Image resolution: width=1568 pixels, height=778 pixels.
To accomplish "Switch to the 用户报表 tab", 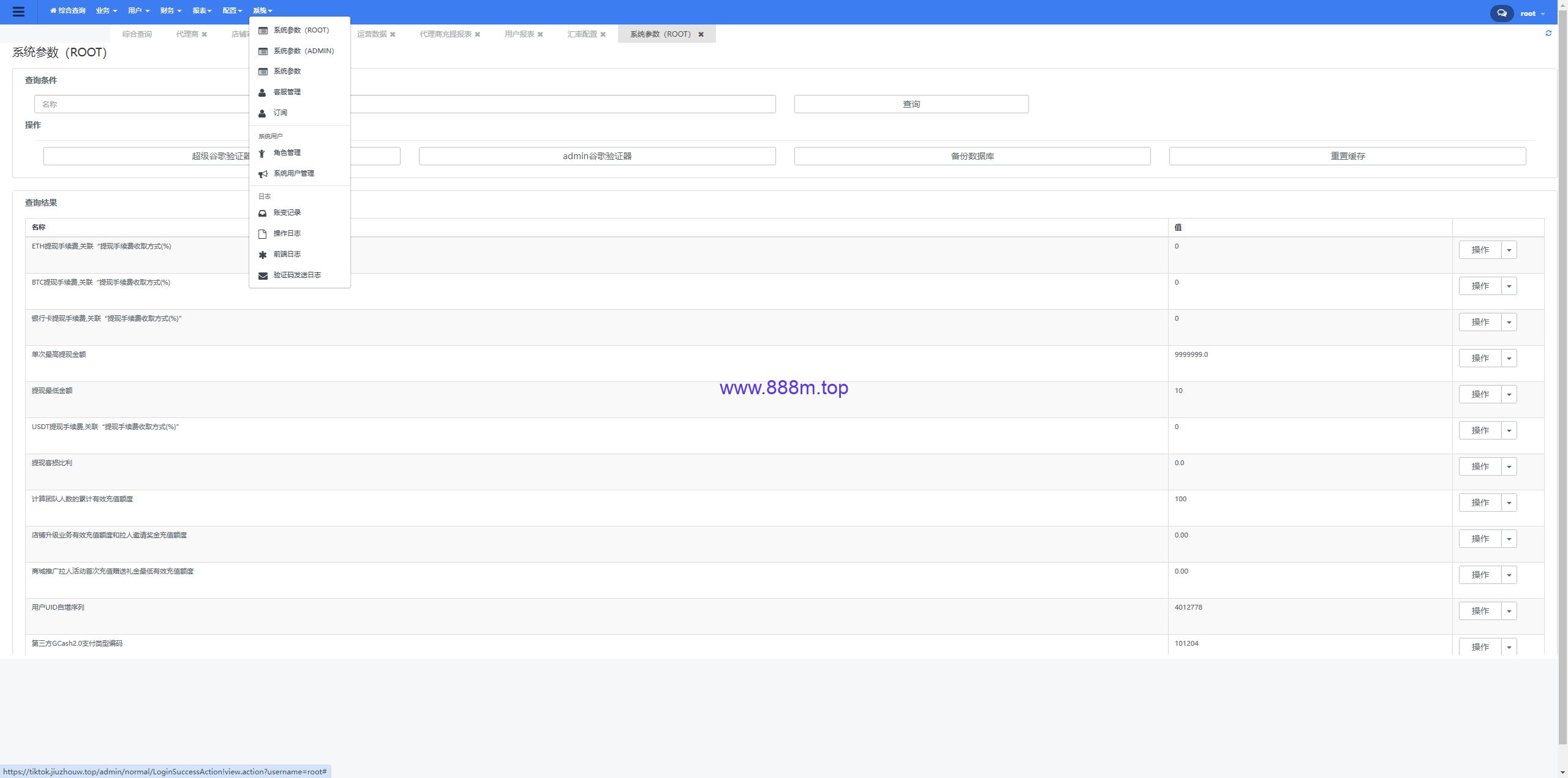I will [519, 34].
